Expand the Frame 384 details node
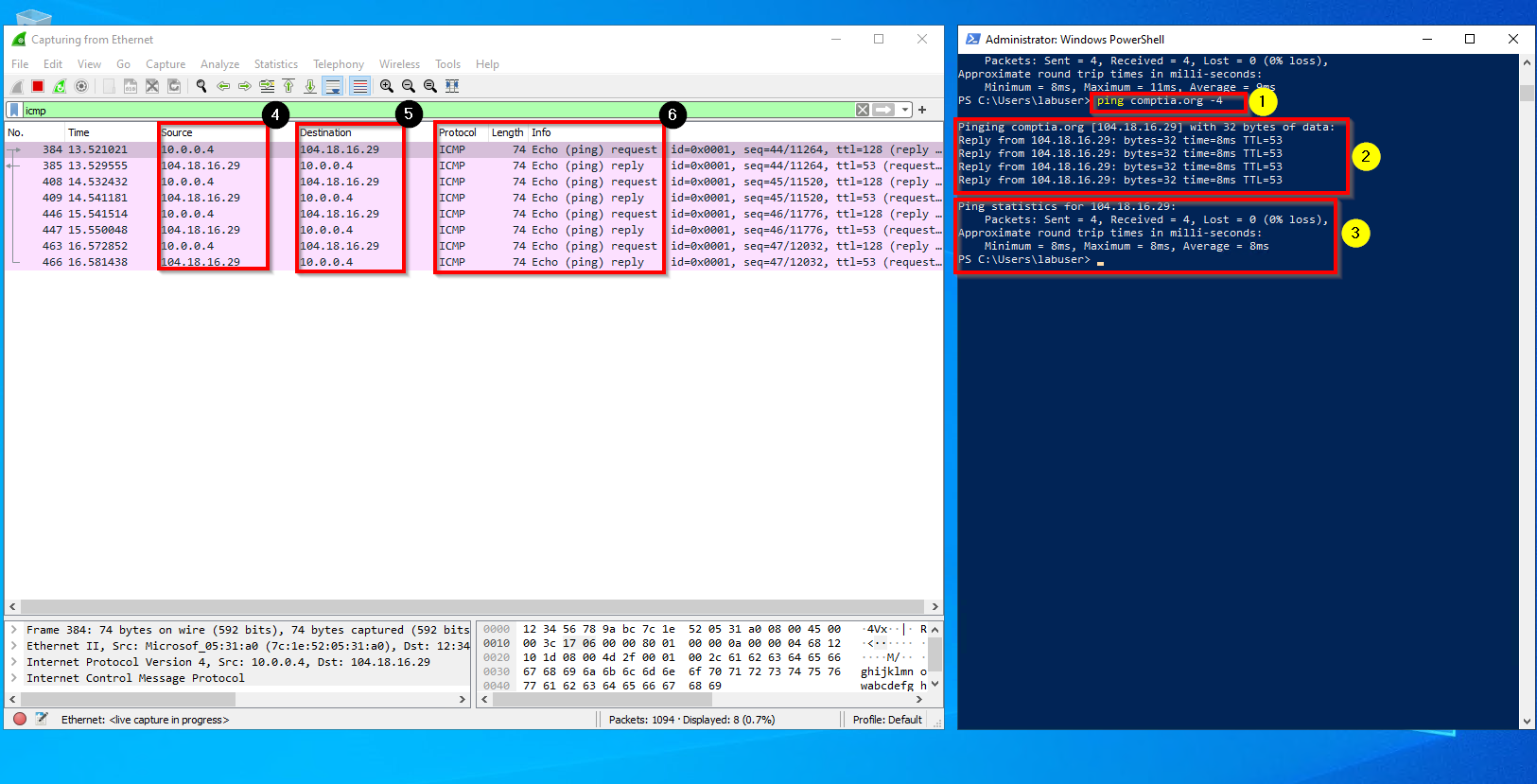 14,630
